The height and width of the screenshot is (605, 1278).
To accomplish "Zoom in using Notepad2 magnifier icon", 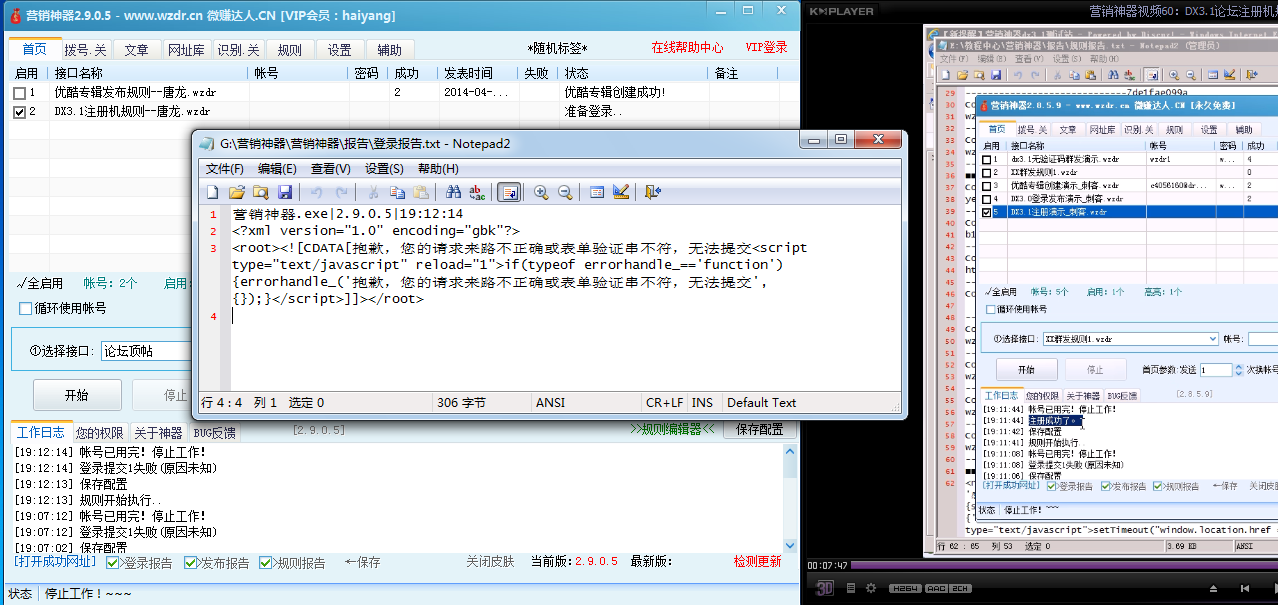I will [x=541, y=192].
